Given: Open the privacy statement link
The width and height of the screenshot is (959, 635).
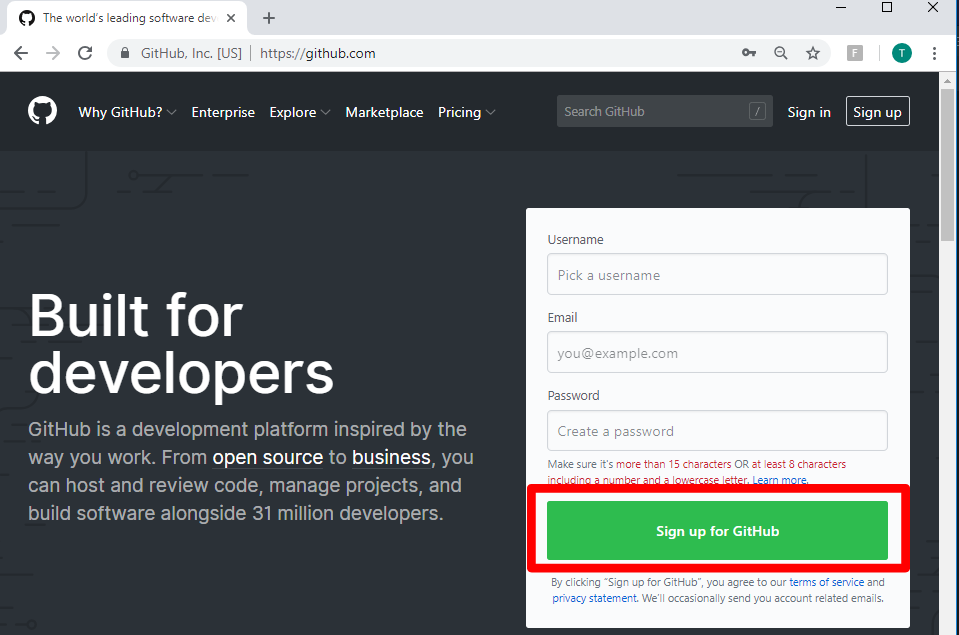Looking at the screenshot, I should [594, 598].
